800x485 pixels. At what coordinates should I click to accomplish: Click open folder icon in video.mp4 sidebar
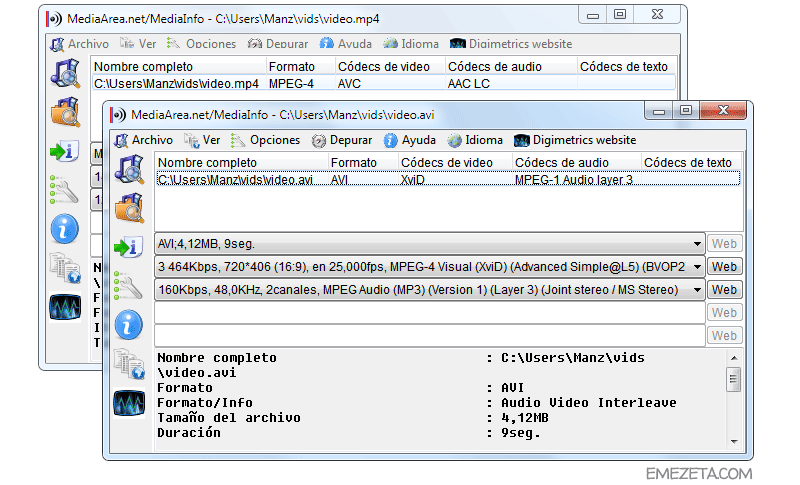point(65,112)
